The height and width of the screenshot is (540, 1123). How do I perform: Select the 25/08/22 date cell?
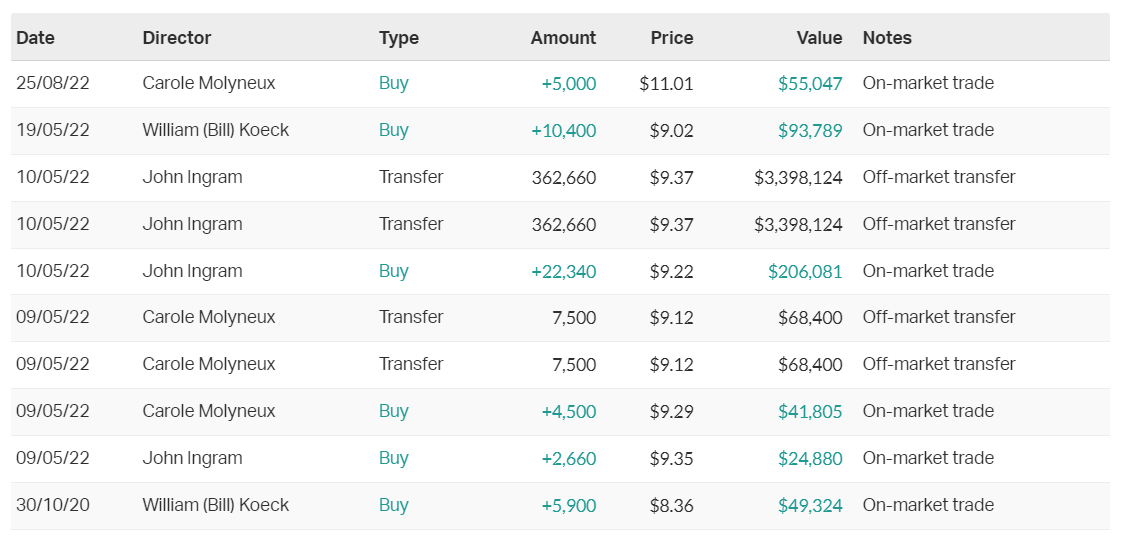click(53, 83)
